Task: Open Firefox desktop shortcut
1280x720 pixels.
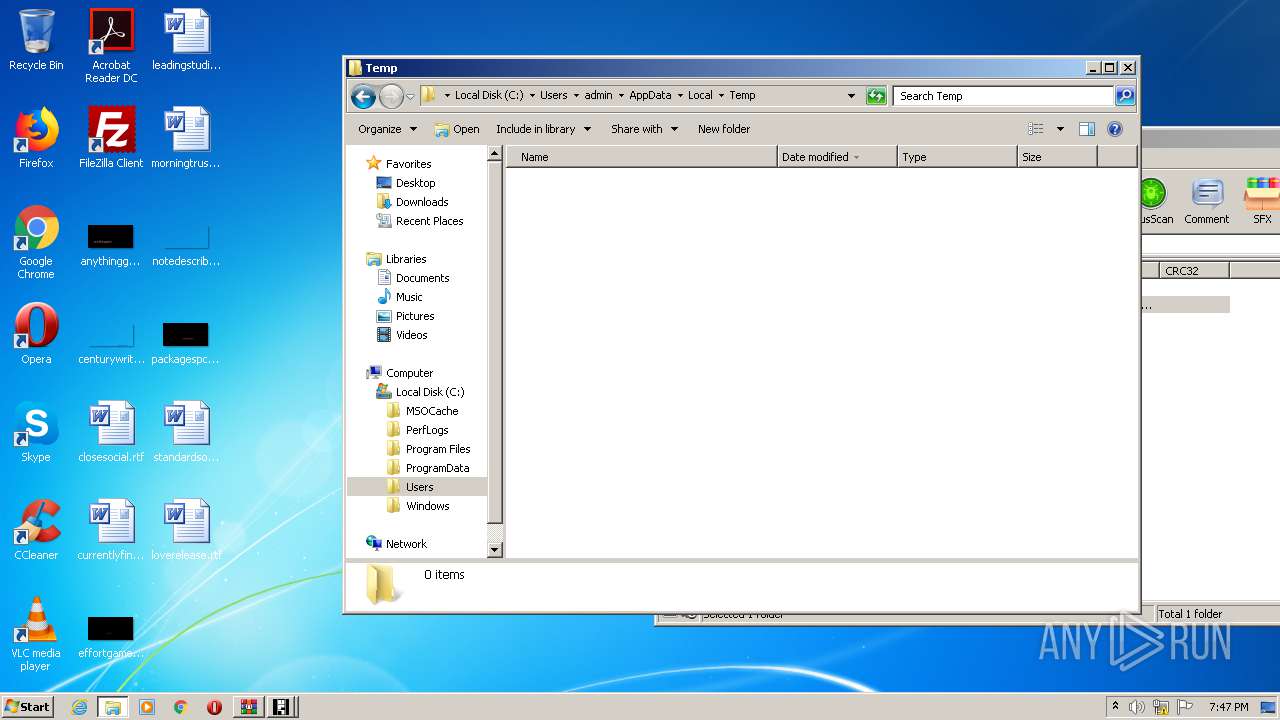Action: pyautogui.click(x=36, y=138)
